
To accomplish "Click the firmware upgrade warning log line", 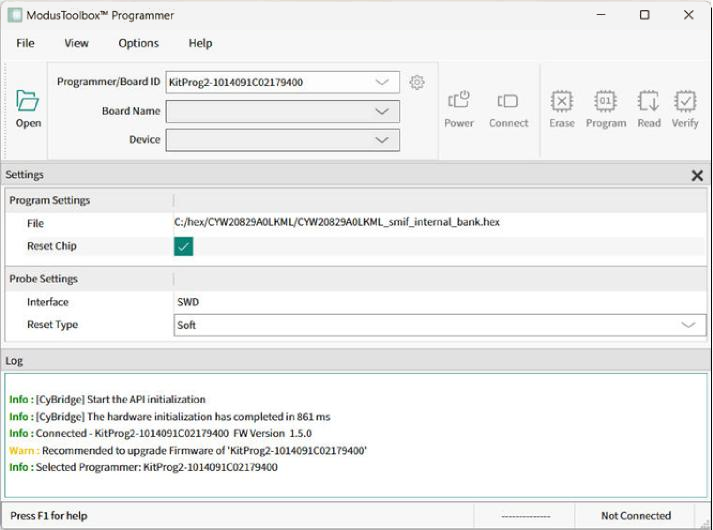I will (x=188, y=450).
